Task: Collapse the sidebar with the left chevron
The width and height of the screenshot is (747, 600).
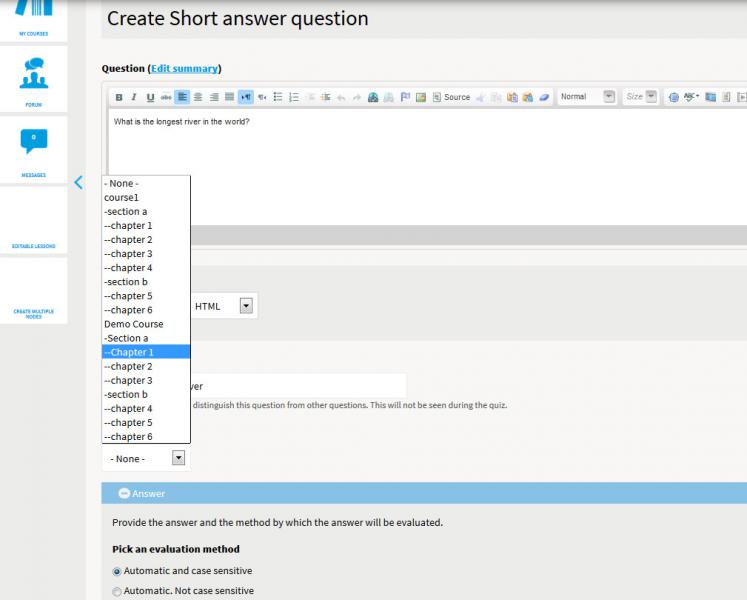Action: [x=79, y=183]
